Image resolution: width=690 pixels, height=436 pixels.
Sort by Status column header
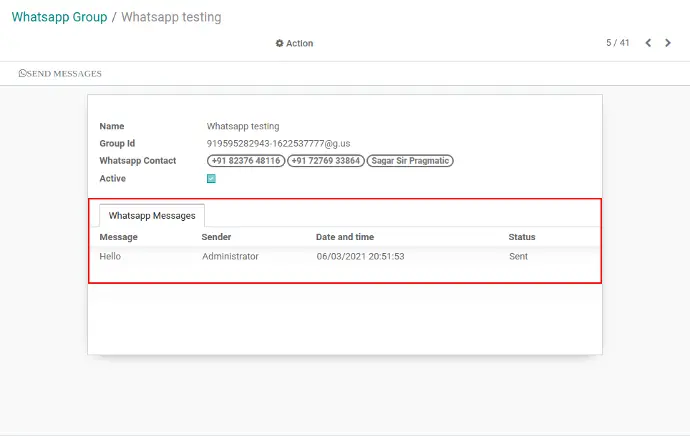[522, 237]
